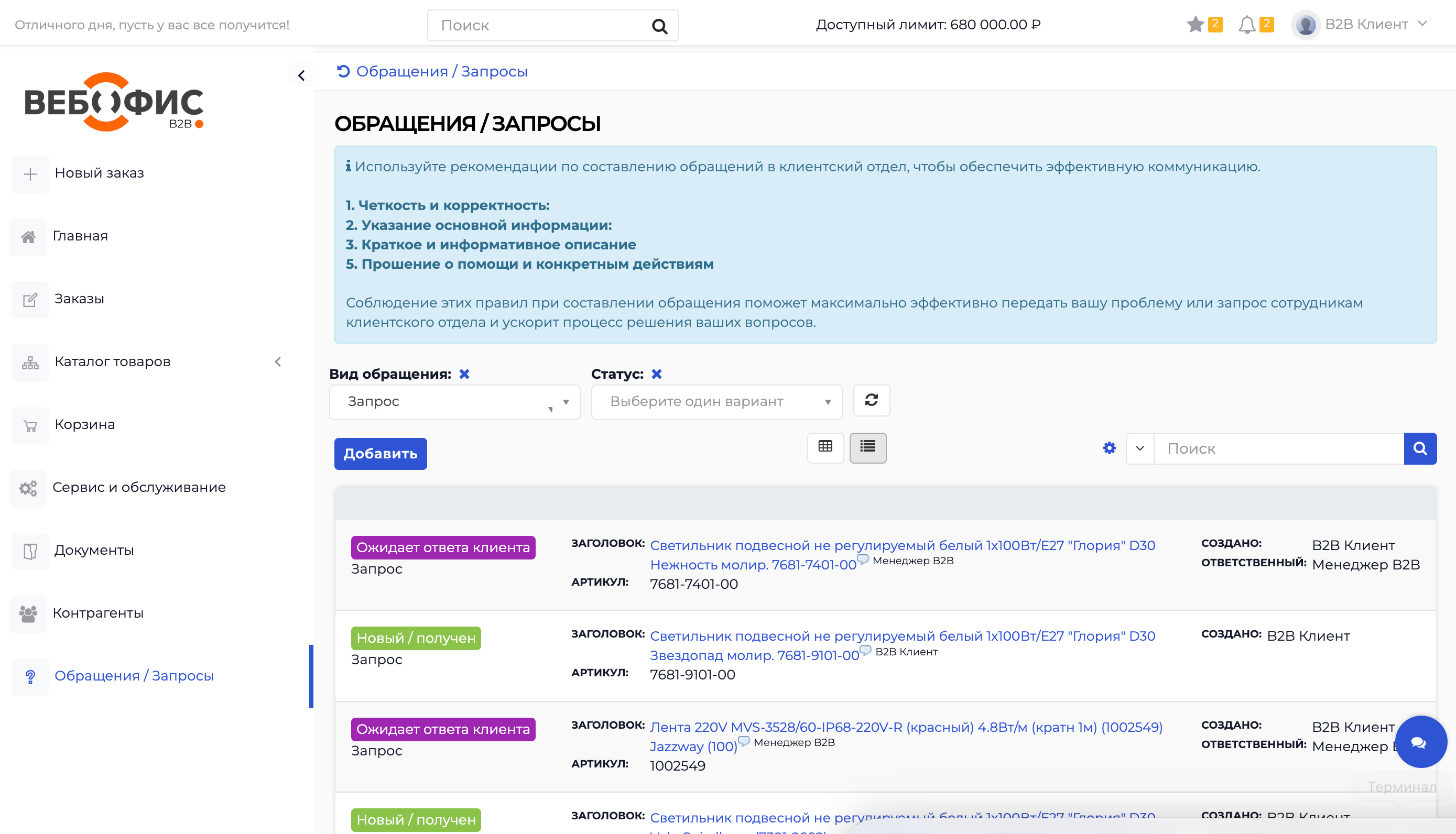Collapse the left sidebar with the chevron
The height and width of the screenshot is (834, 1456).
click(301, 74)
